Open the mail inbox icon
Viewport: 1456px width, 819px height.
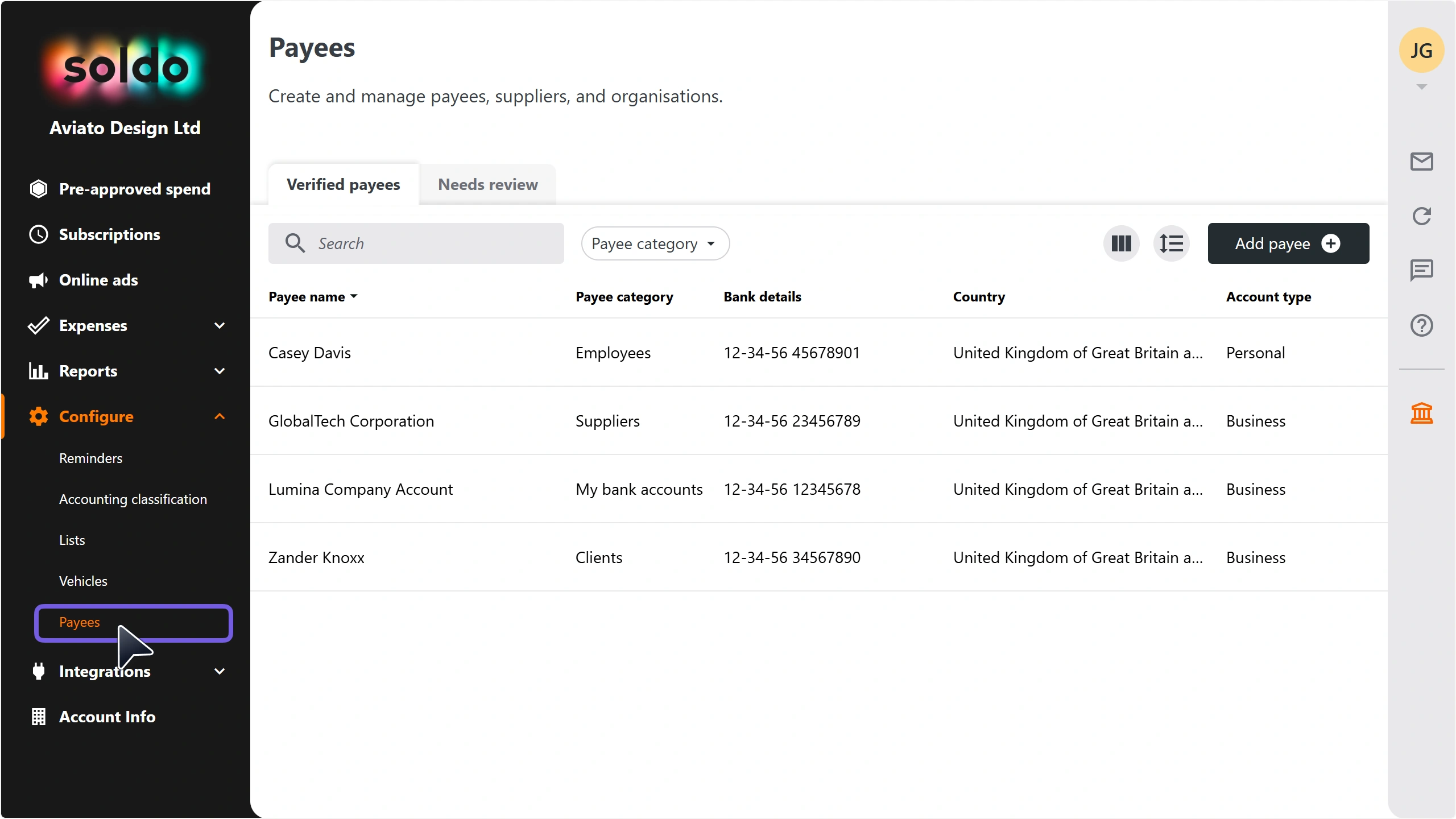[1421, 162]
